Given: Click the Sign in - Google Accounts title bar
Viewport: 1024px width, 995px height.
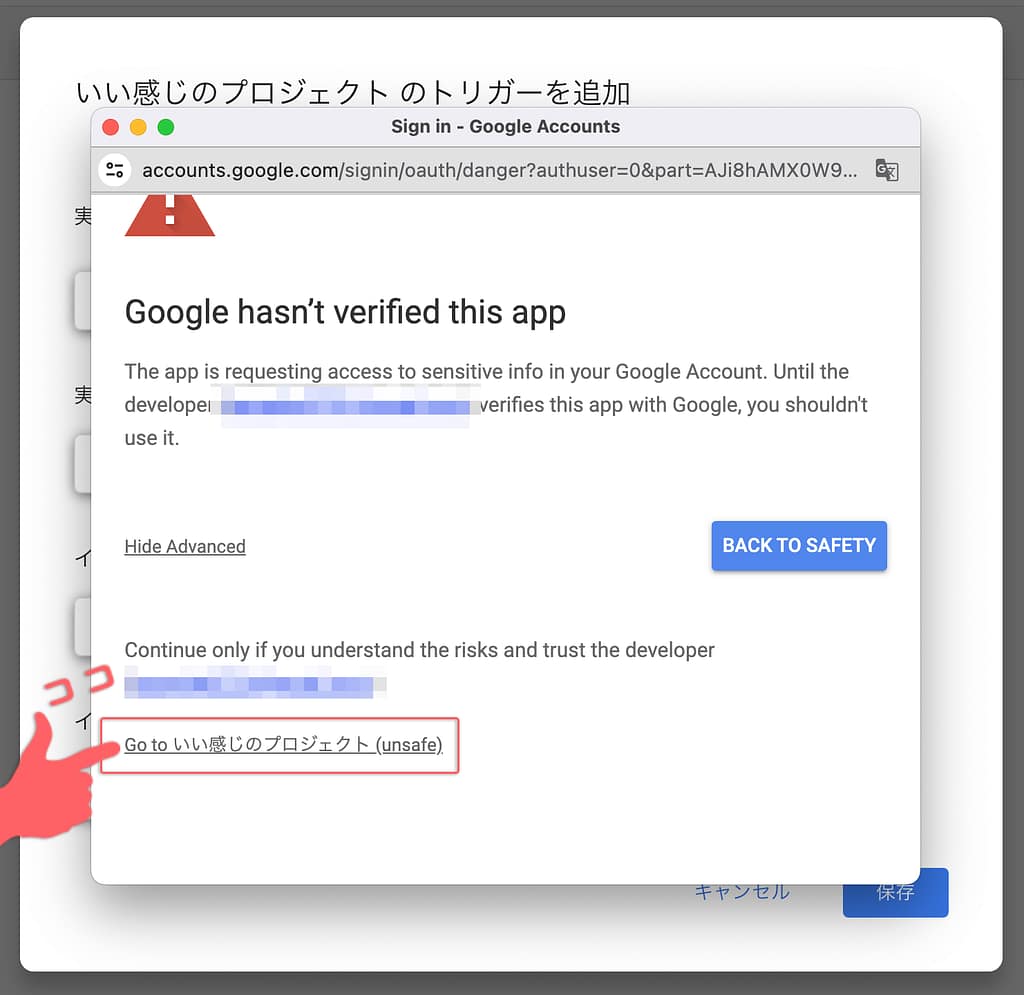Looking at the screenshot, I should (505, 127).
